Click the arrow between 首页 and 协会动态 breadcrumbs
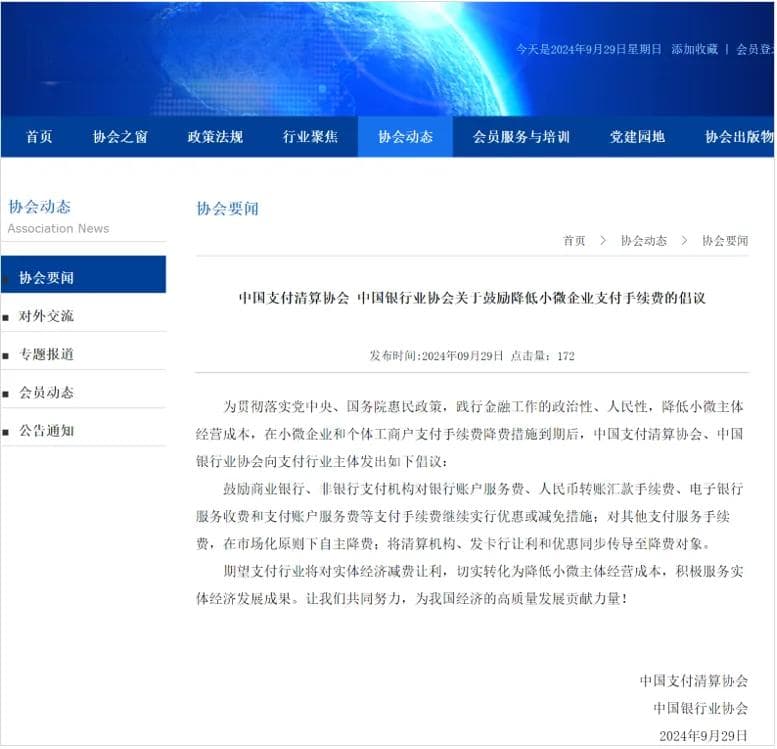 [x=603, y=241]
